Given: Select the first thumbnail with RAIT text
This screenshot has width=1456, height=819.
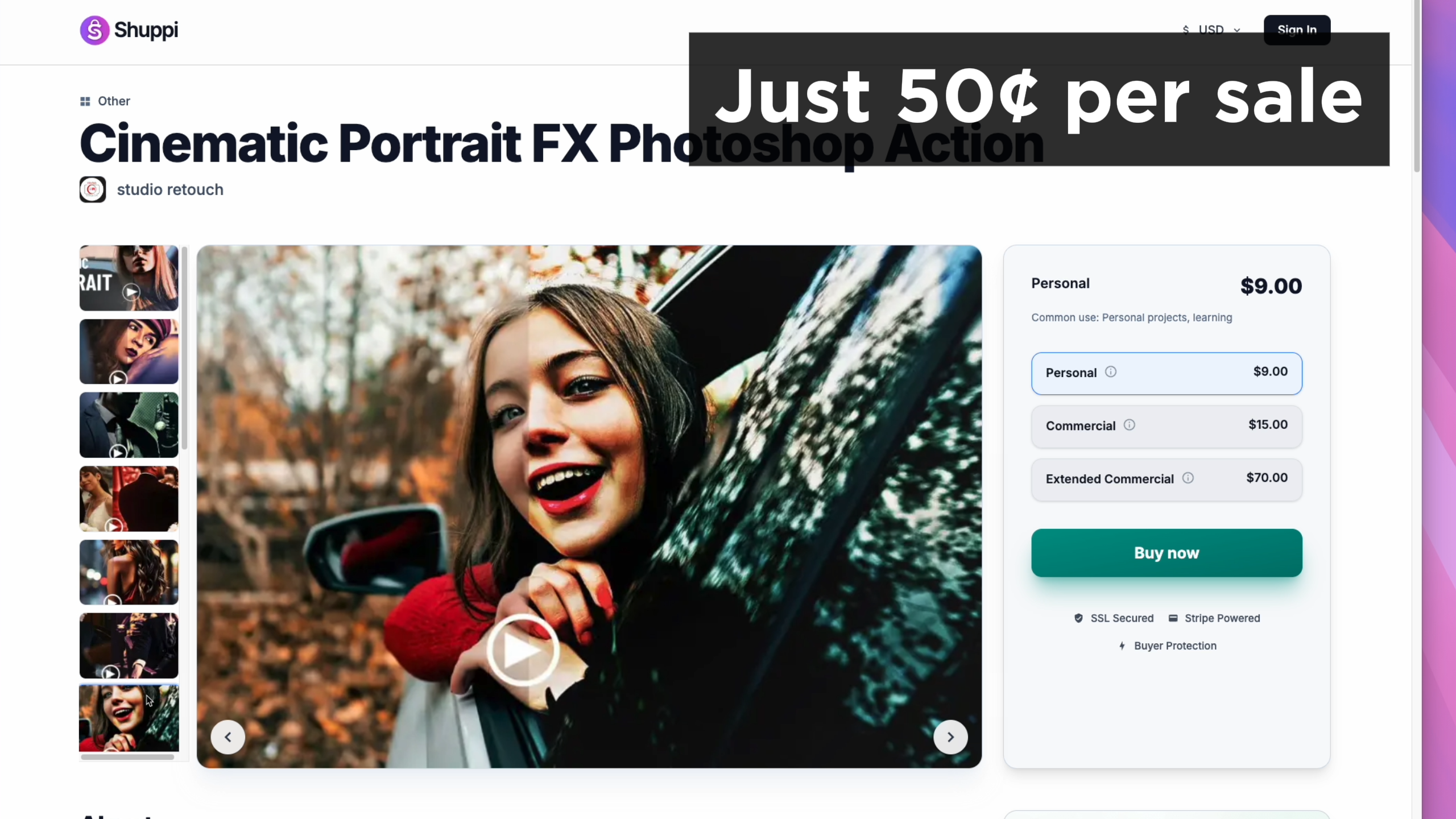Looking at the screenshot, I should (x=129, y=278).
